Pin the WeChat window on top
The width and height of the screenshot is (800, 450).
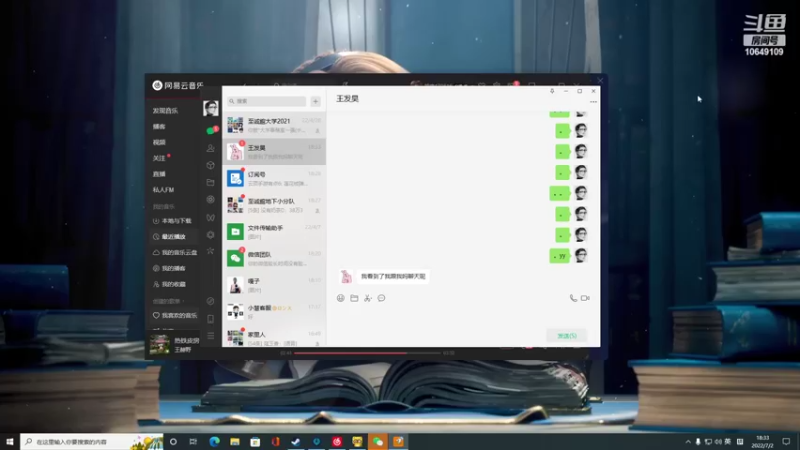(552, 91)
